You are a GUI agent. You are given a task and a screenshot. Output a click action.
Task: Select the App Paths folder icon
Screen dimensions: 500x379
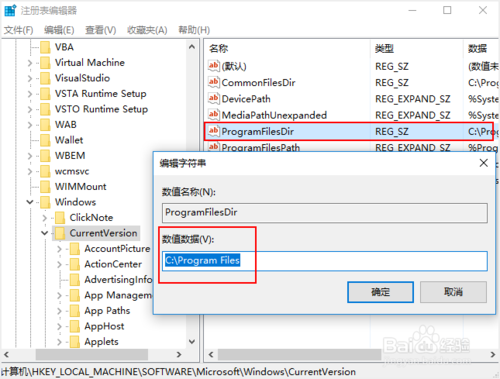[75, 311]
